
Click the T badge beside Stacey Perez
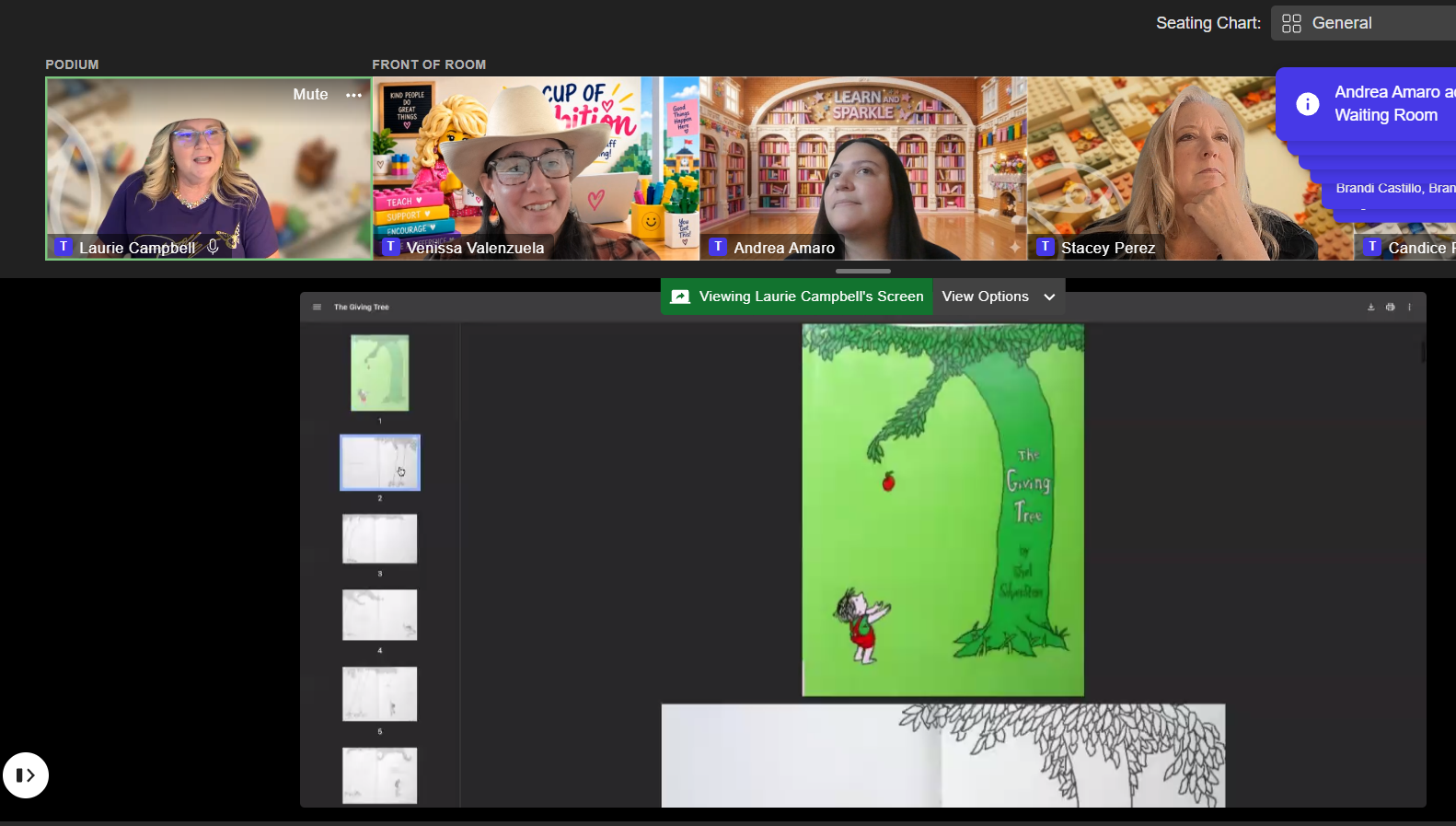[x=1045, y=247]
